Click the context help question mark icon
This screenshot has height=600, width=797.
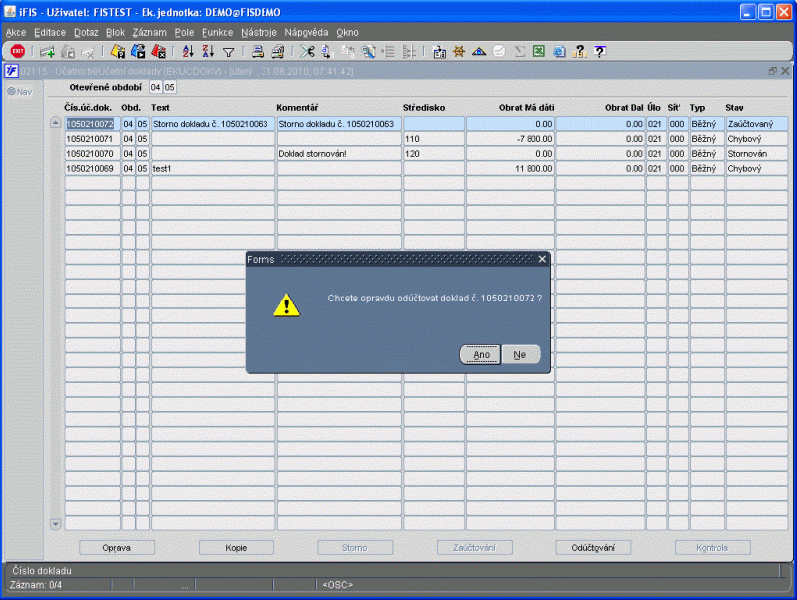click(x=600, y=51)
